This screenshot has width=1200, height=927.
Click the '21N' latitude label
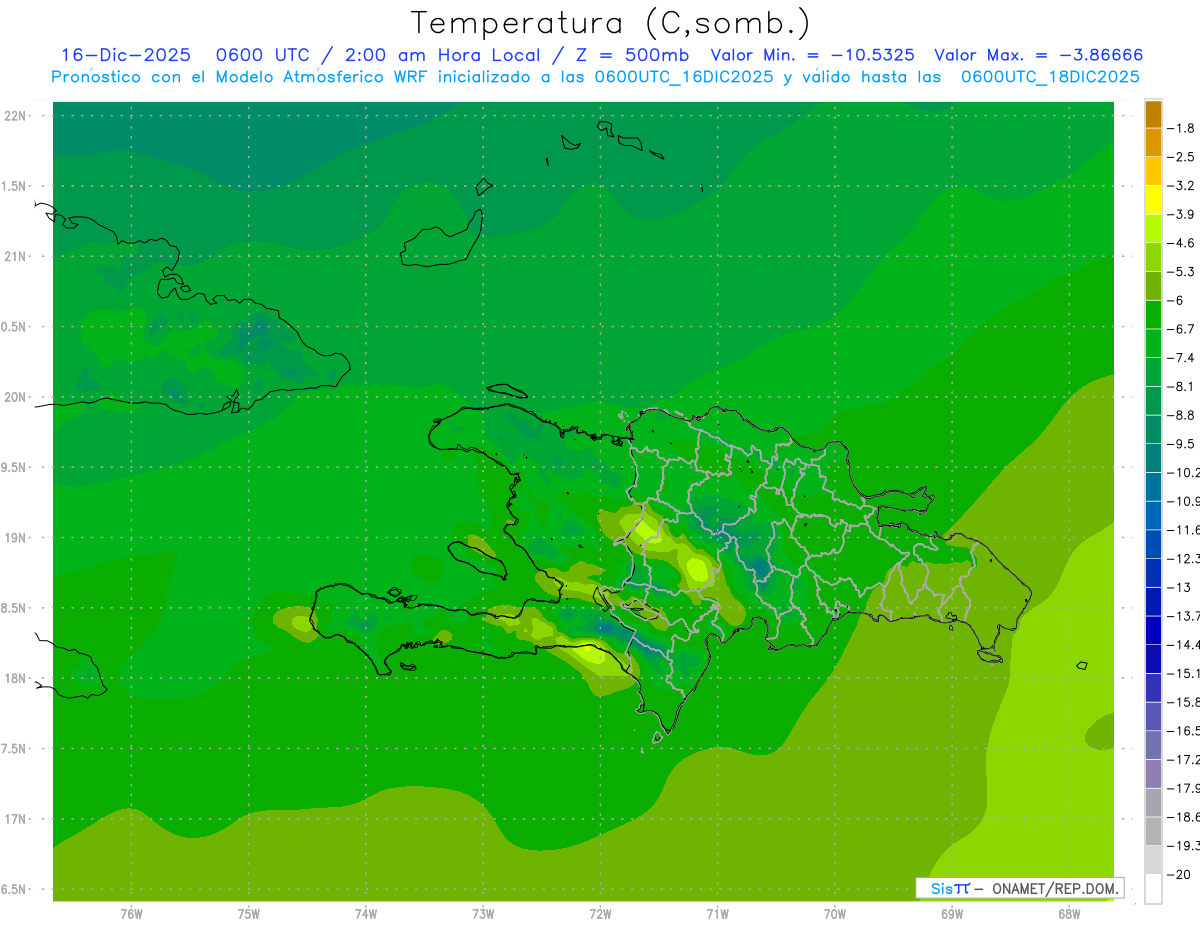[16, 257]
